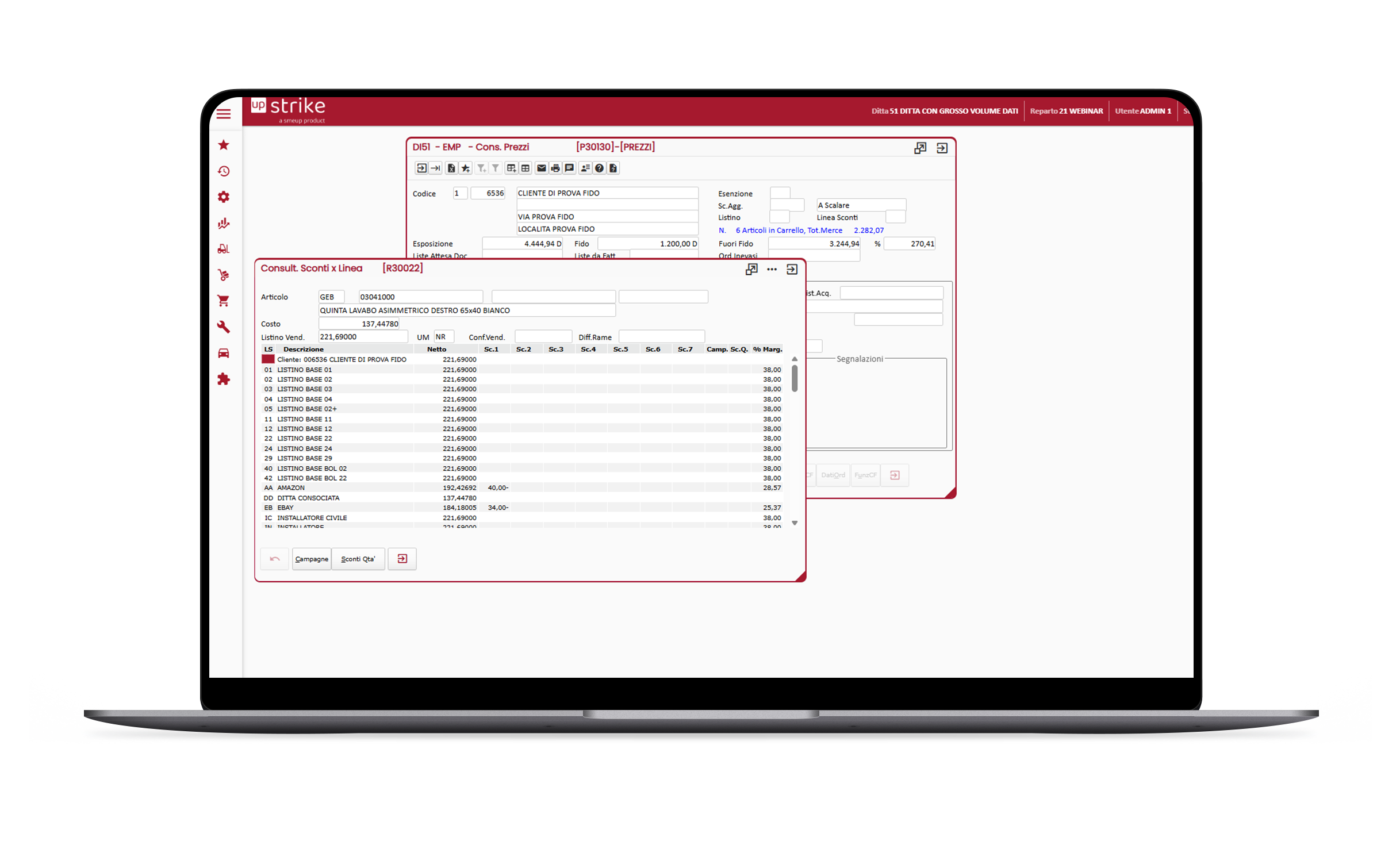Open the statistics chart icon in the sidebar

(224, 223)
